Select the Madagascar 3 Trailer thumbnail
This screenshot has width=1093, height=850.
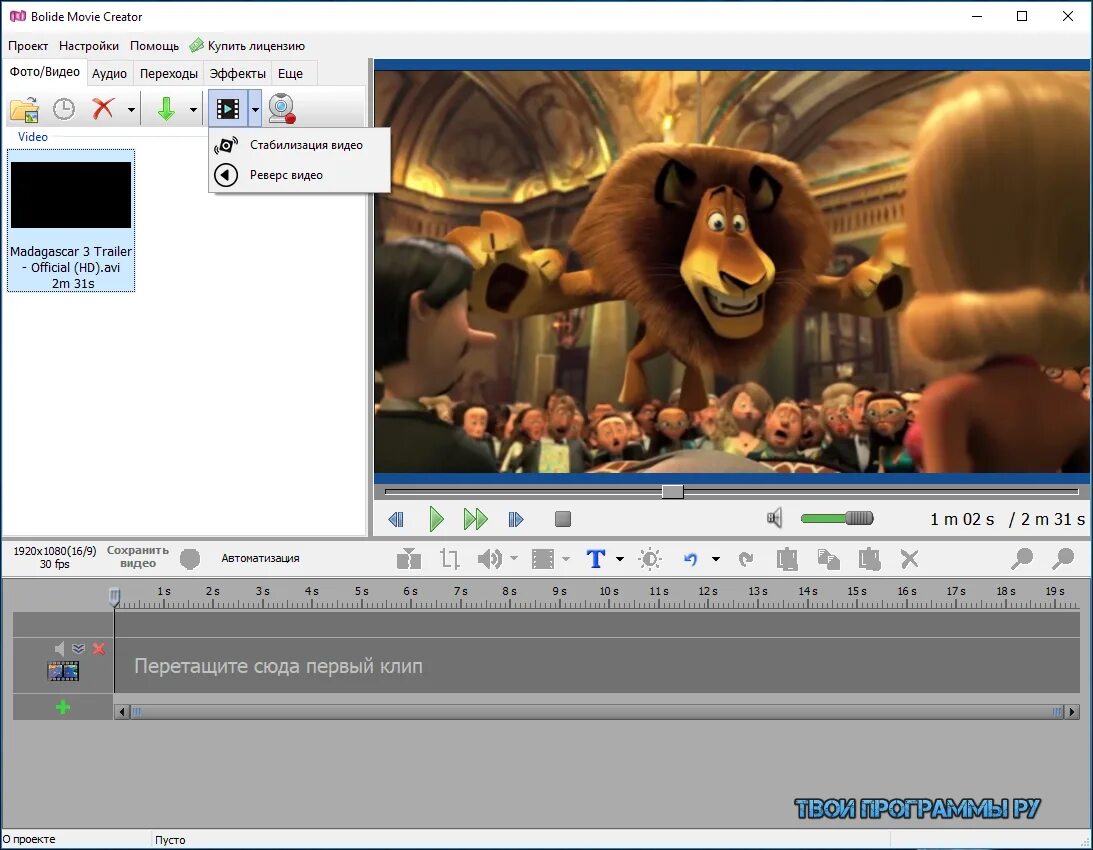pos(70,194)
